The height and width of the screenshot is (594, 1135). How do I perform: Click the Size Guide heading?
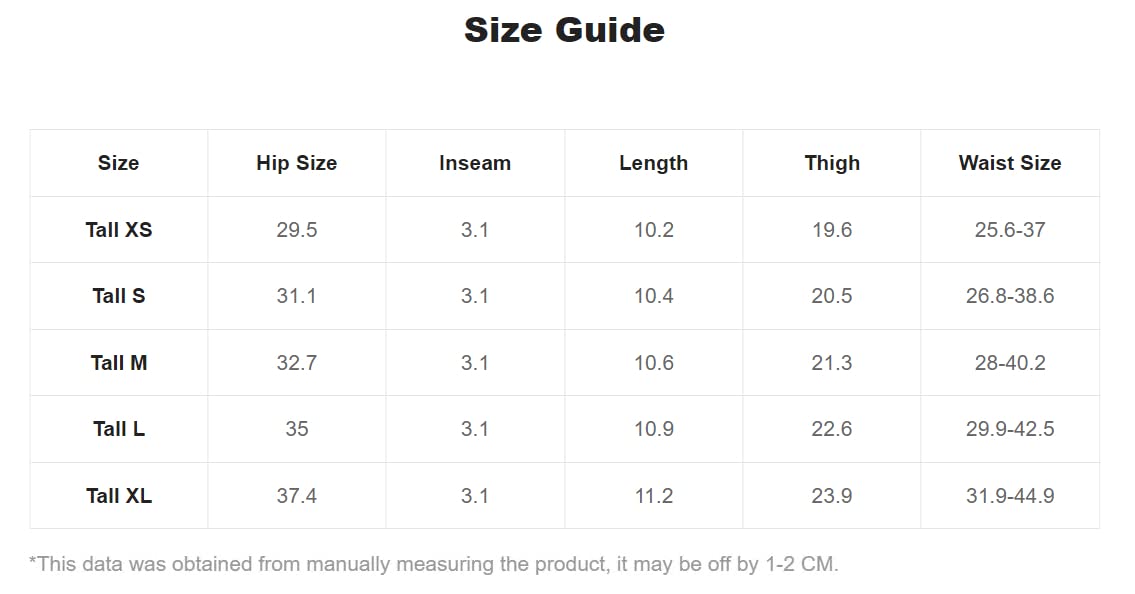pyautogui.click(x=564, y=30)
